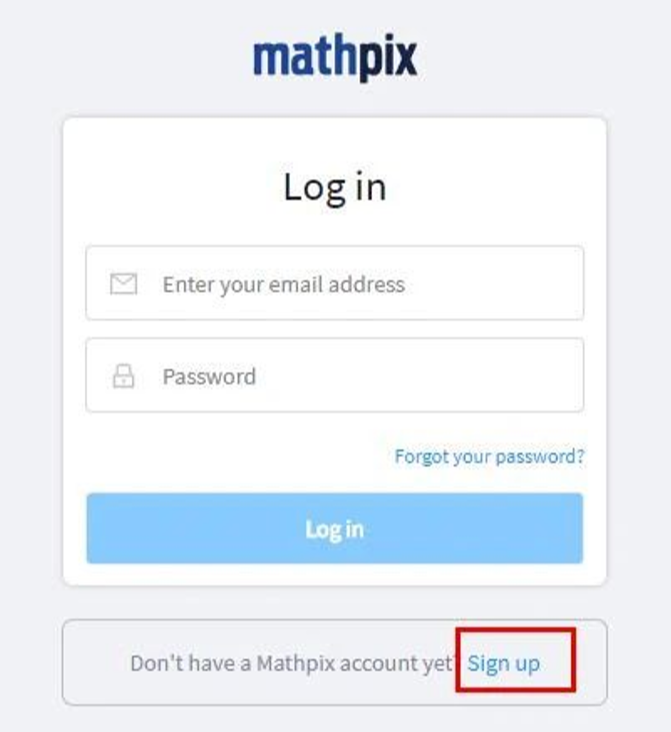Image resolution: width=671 pixels, height=732 pixels.
Task: Focus the email address input field
Action: [x=335, y=283]
